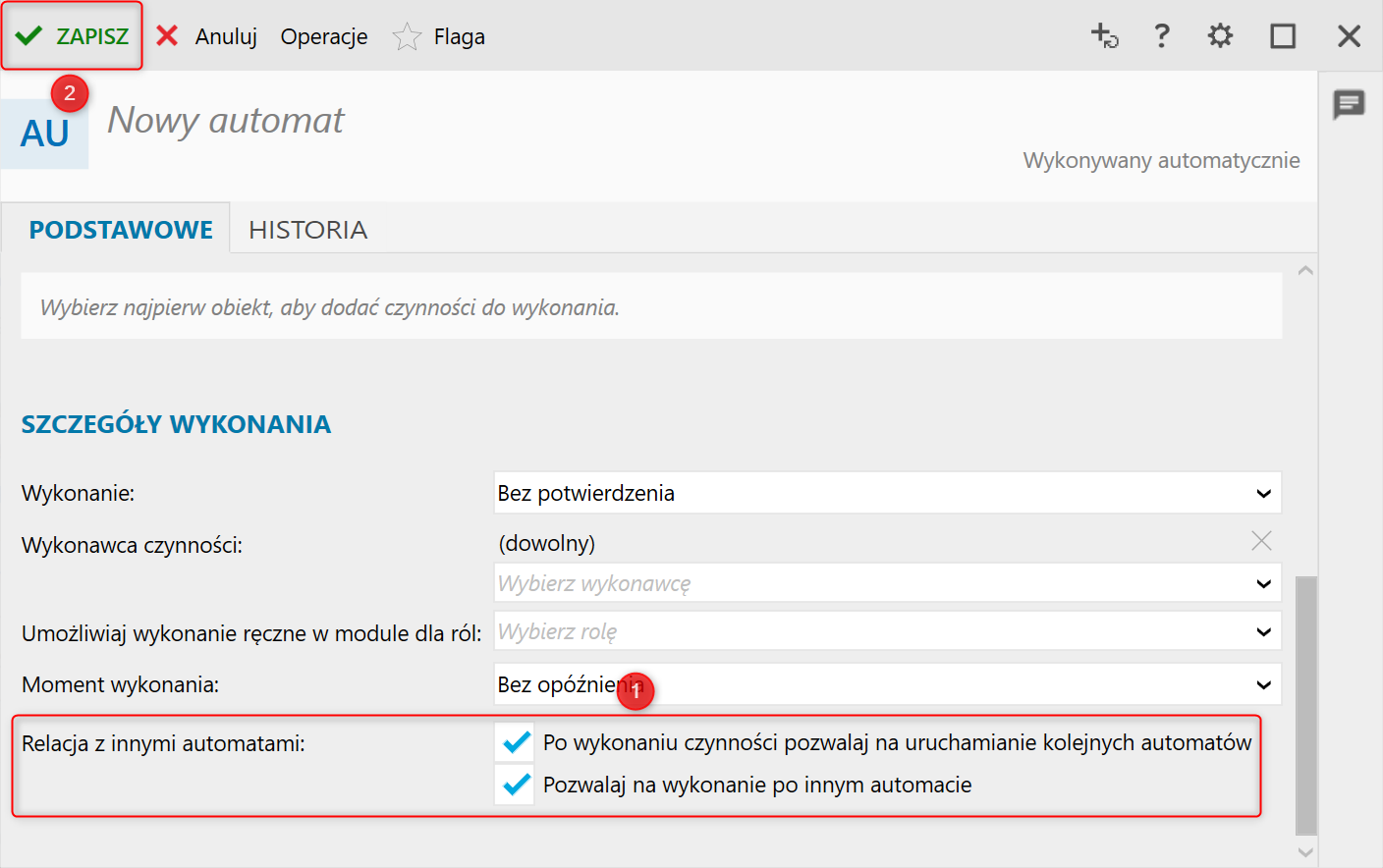
Task: Cancel changes via Anuluj
Action: [x=226, y=36]
